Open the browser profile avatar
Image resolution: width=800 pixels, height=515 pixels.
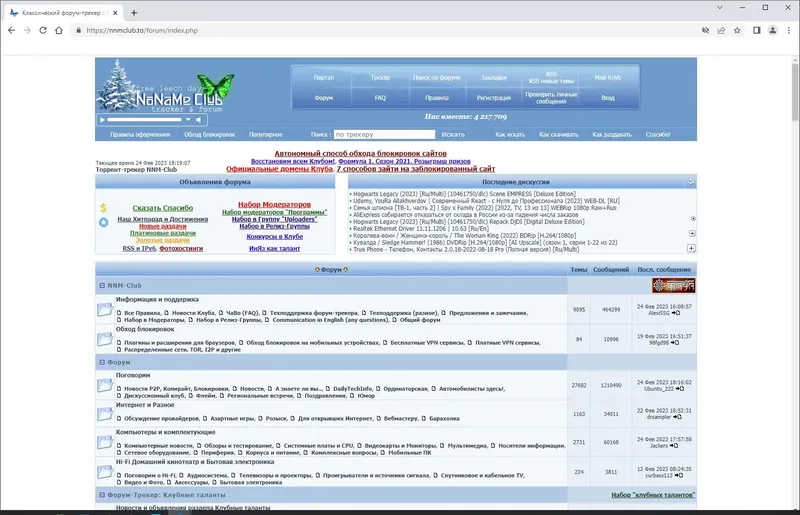click(772, 30)
